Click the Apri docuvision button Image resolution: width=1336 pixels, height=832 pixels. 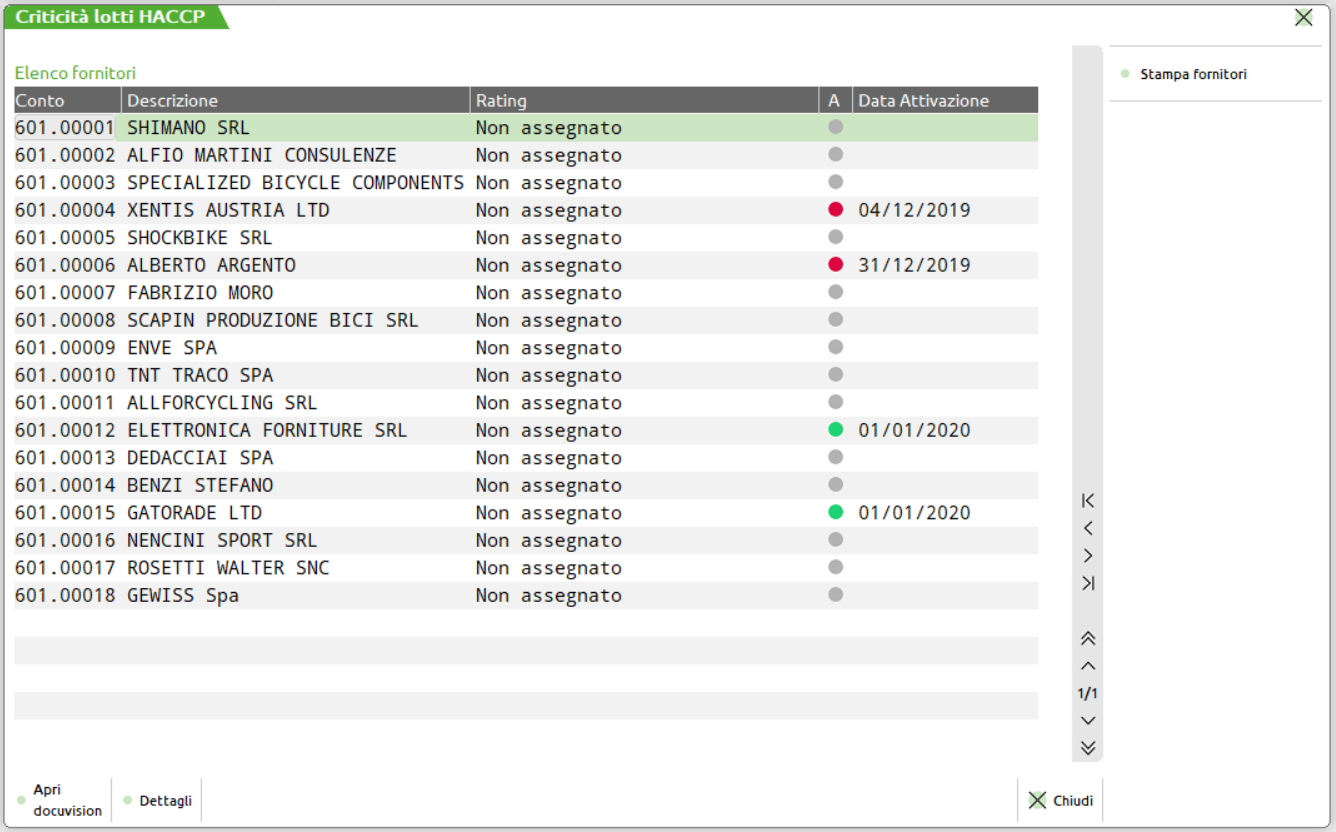[62, 800]
